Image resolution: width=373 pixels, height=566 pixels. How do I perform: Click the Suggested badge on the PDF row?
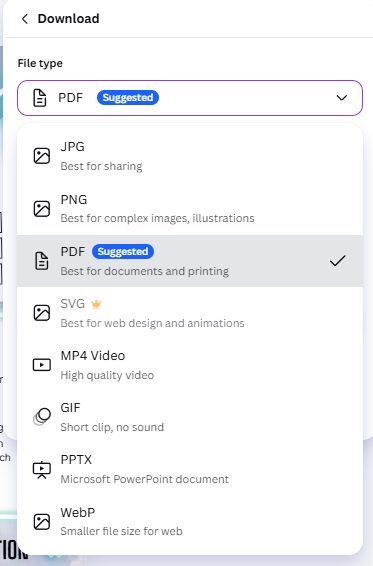[123, 251]
